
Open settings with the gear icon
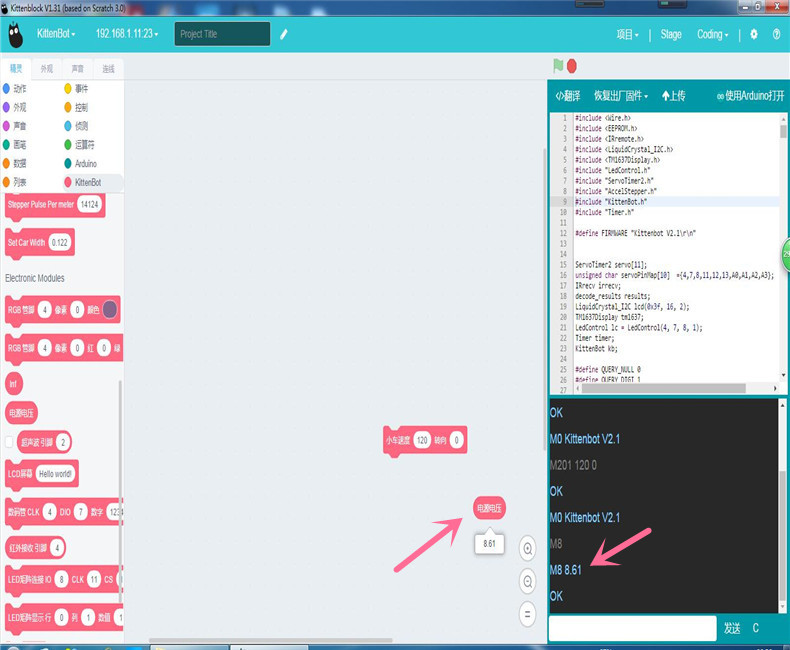[x=754, y=34]
